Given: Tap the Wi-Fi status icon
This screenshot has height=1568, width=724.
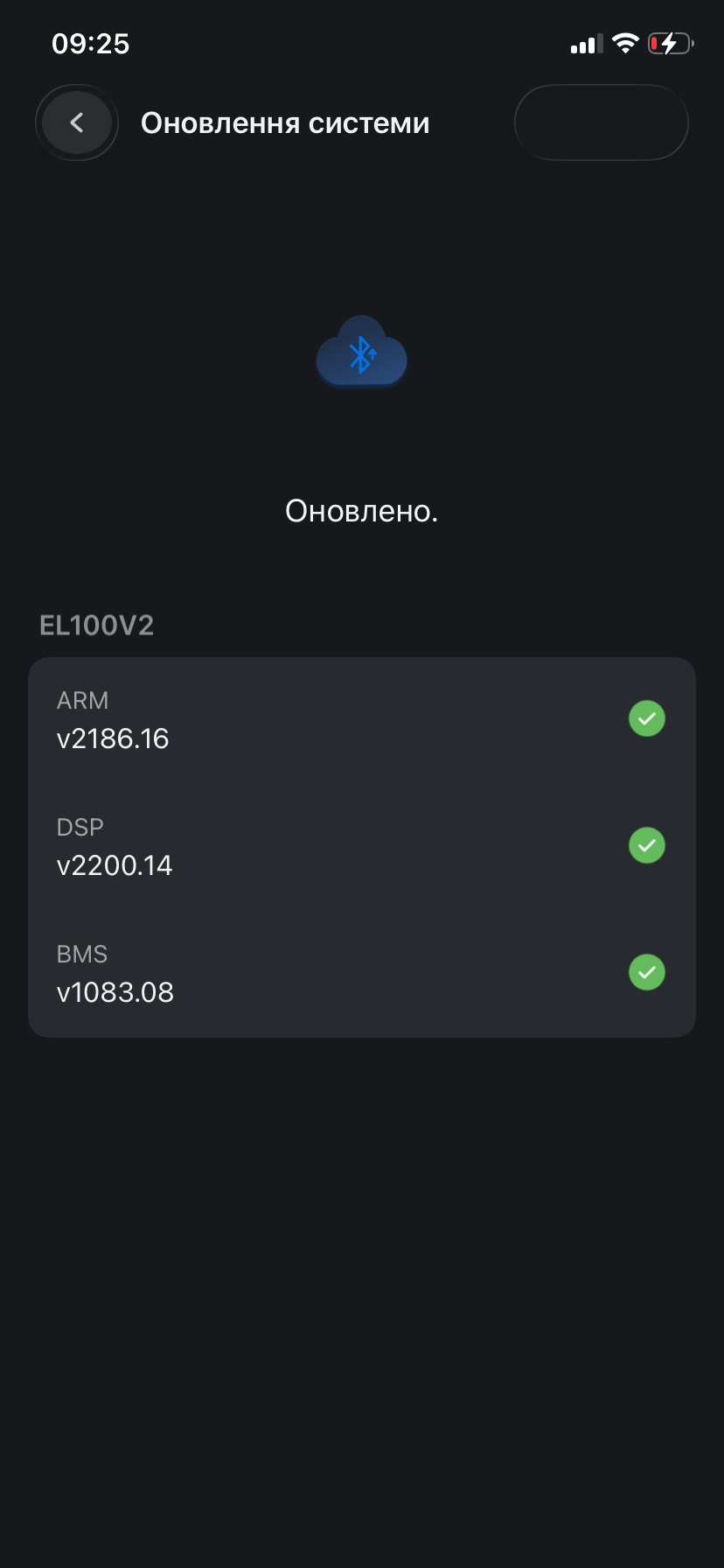Looking at the screenshot, I should tap(625, 44).
